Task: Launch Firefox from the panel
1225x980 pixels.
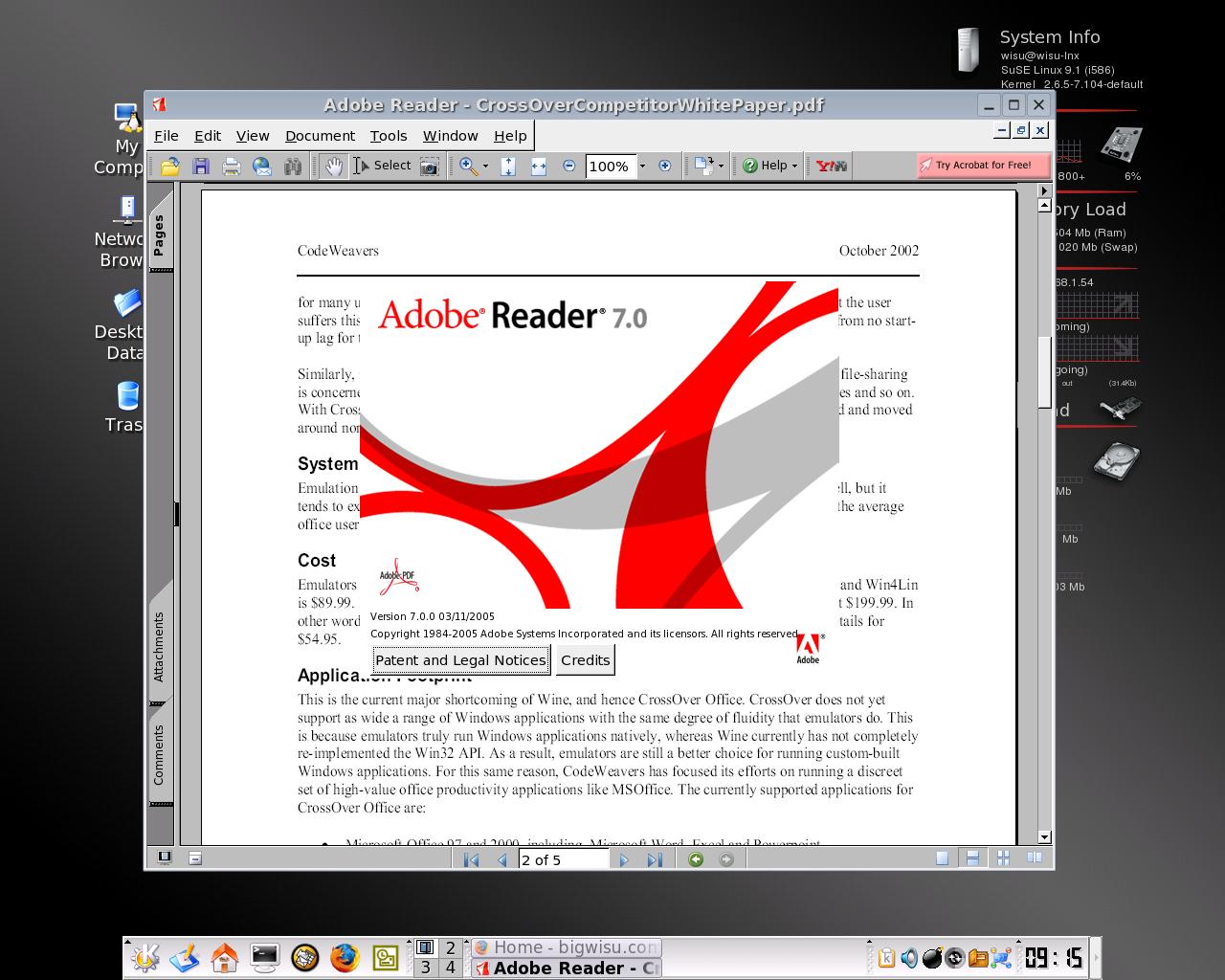Action: tap(345, 957)
